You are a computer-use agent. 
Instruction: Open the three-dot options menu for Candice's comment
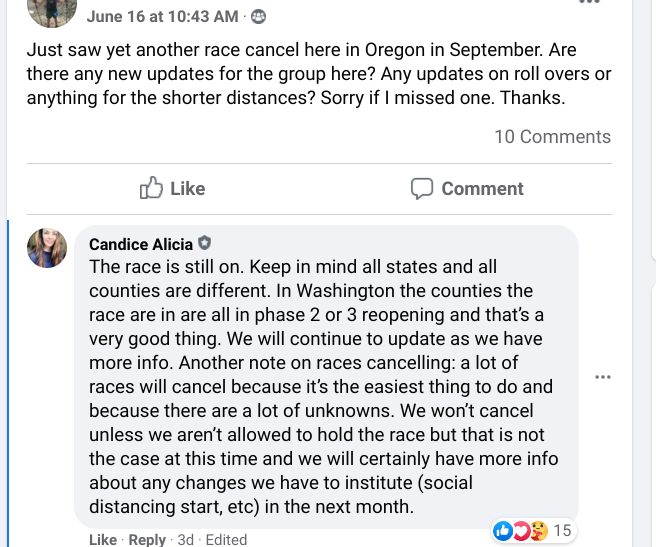(602, 377)
